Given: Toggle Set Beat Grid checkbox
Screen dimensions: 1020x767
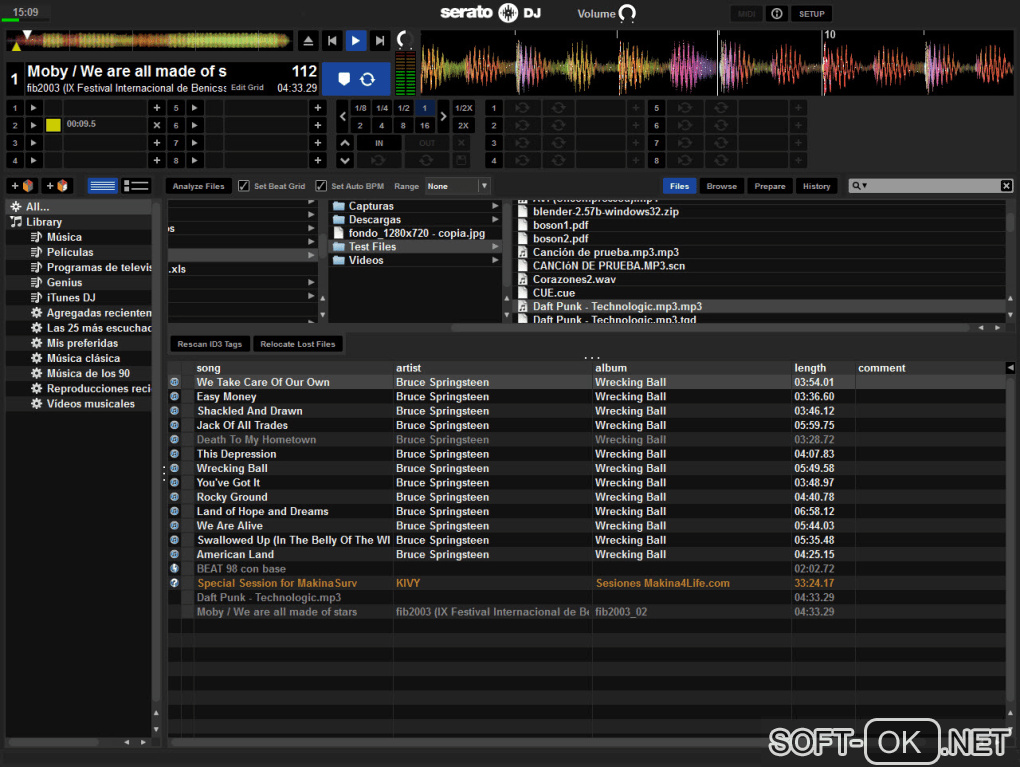Looking at the screenshot, I should point(244,186).
